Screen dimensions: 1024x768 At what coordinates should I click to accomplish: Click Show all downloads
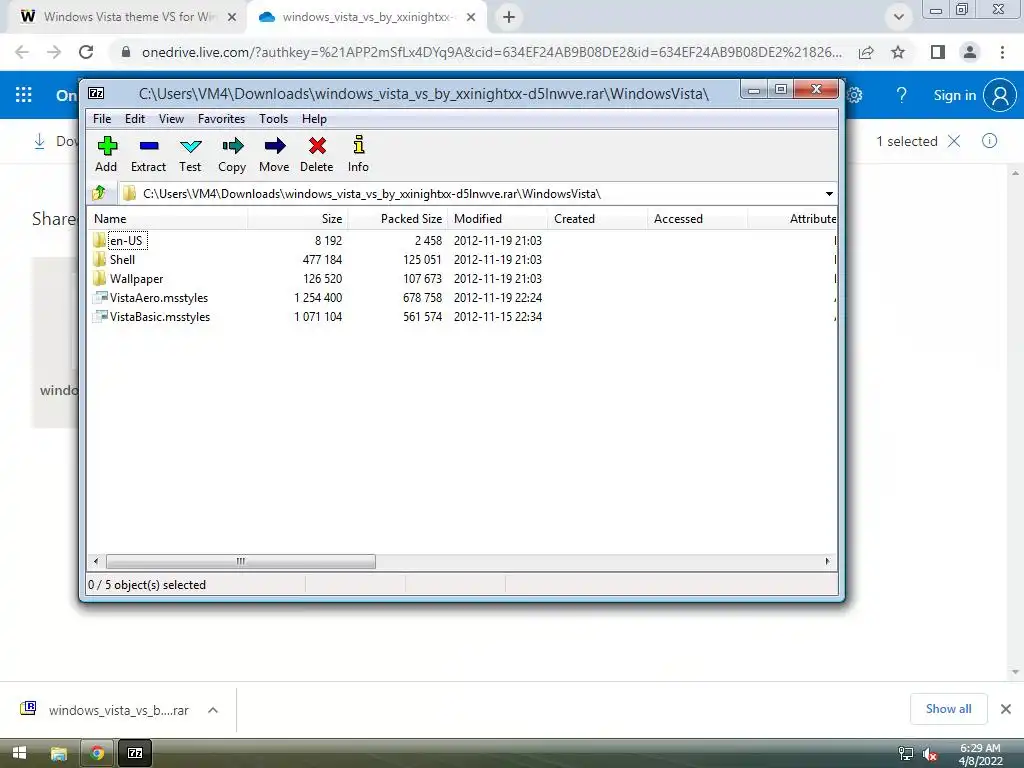click(948, 709)
